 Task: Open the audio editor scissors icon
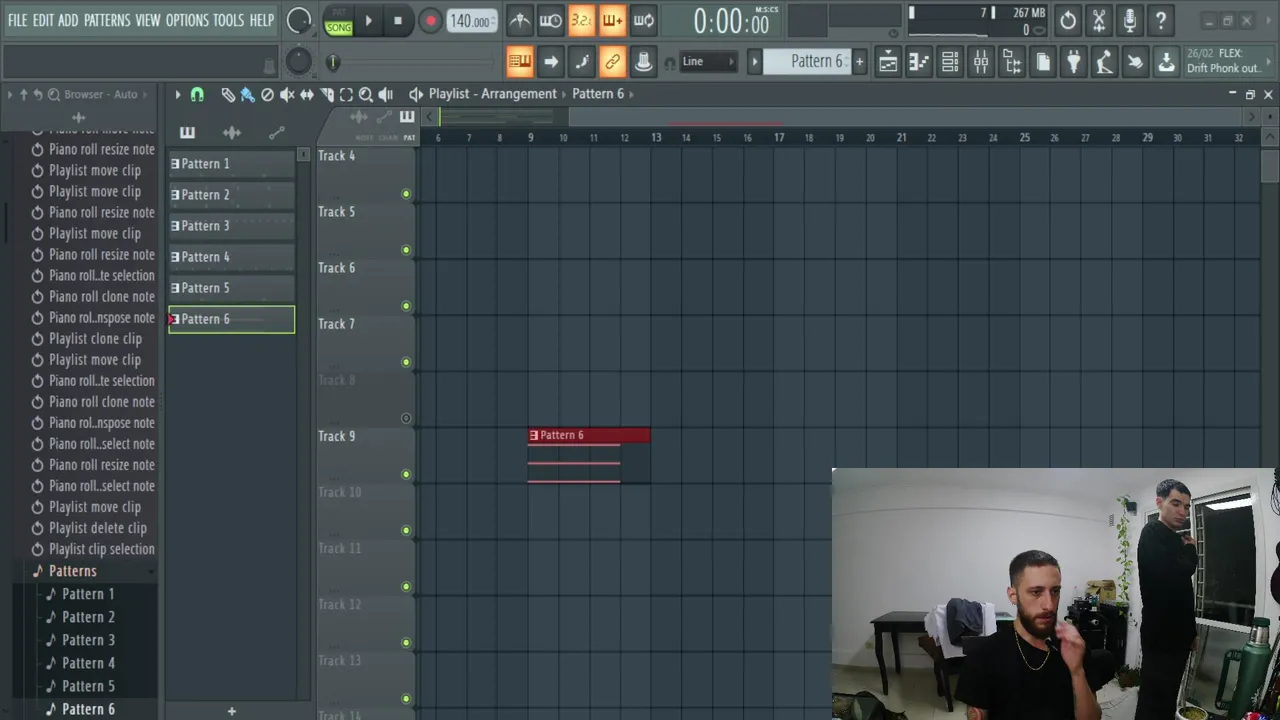pos(1099,20)
